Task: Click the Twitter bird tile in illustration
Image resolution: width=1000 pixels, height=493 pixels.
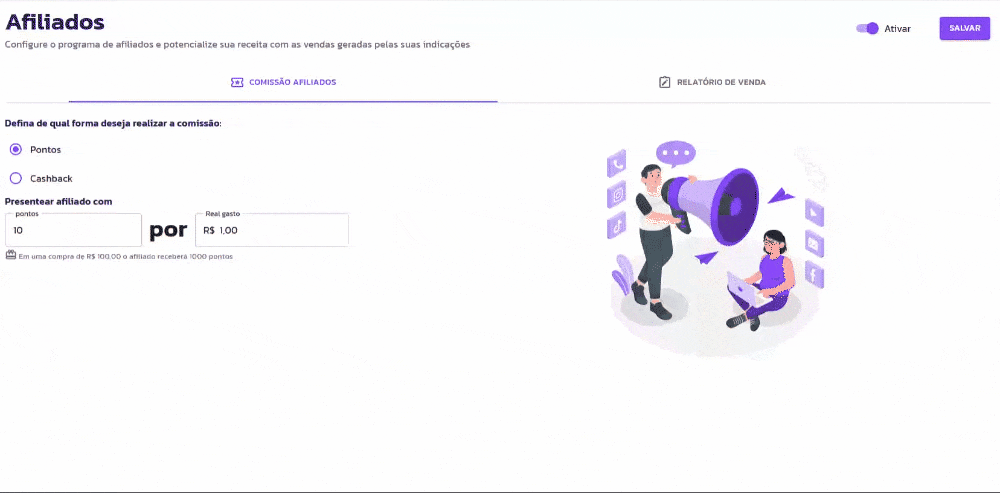Action: click(x=814, y=212)
